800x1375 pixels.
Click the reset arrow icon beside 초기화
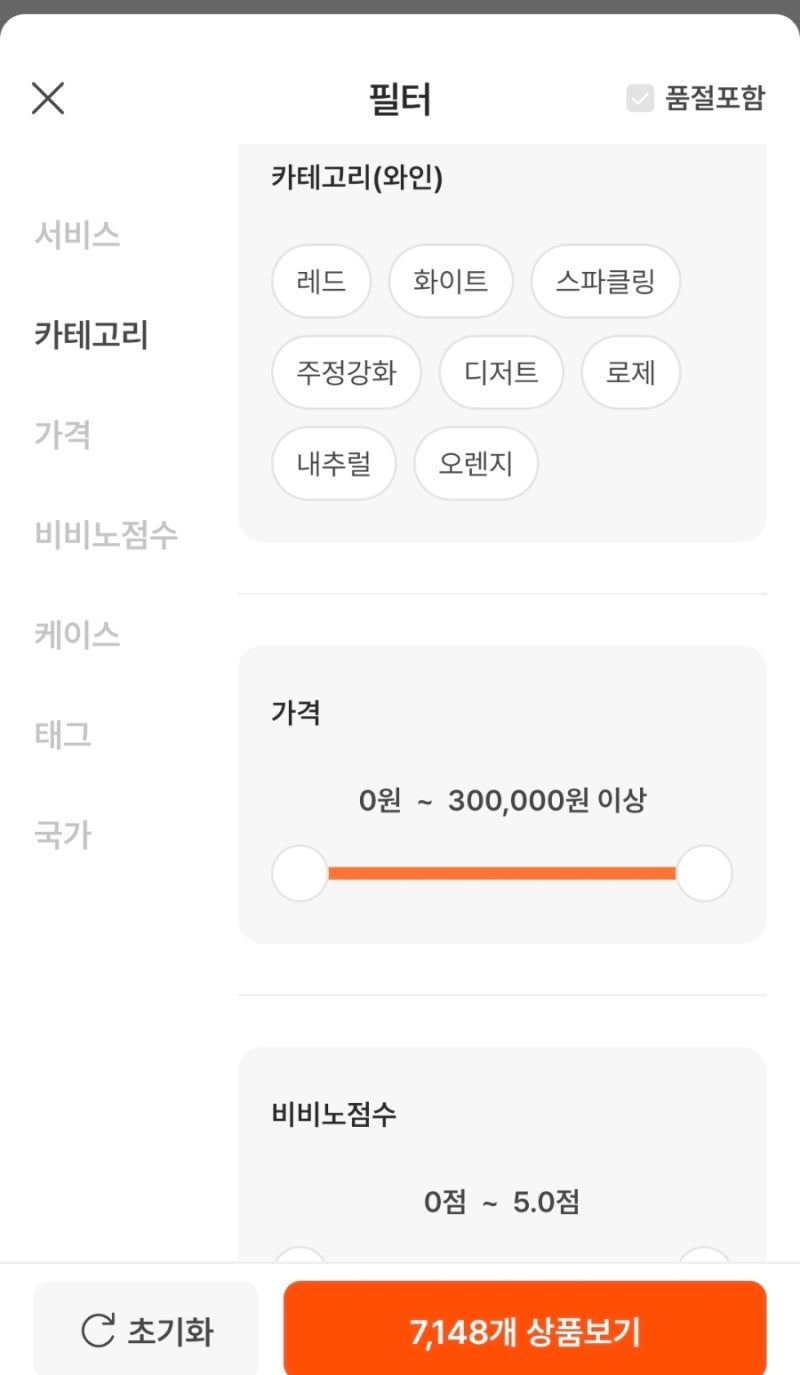(98, 1331)
